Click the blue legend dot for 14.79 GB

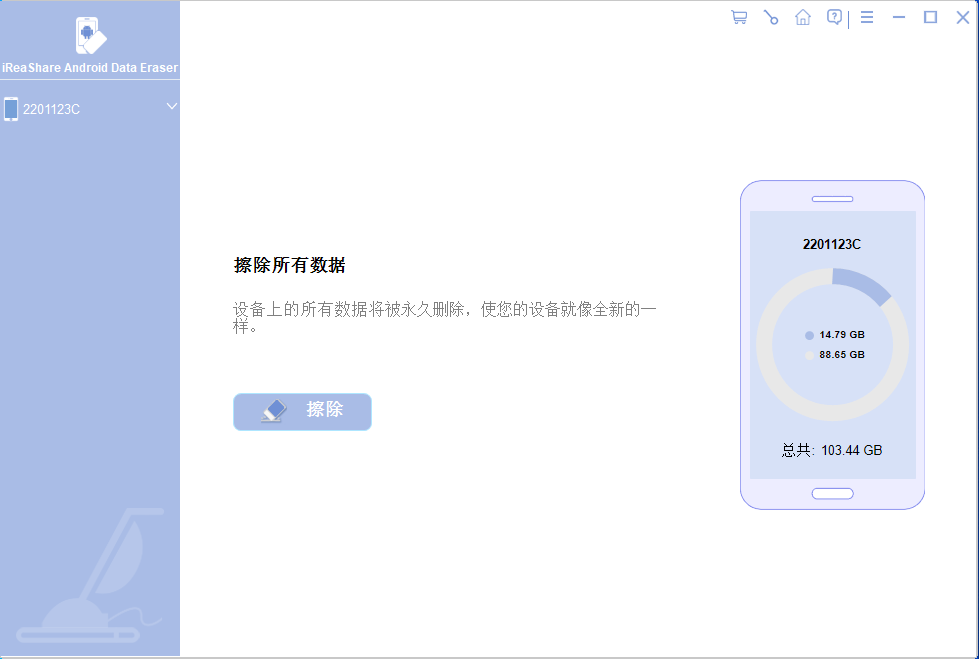tap(809, 335)
